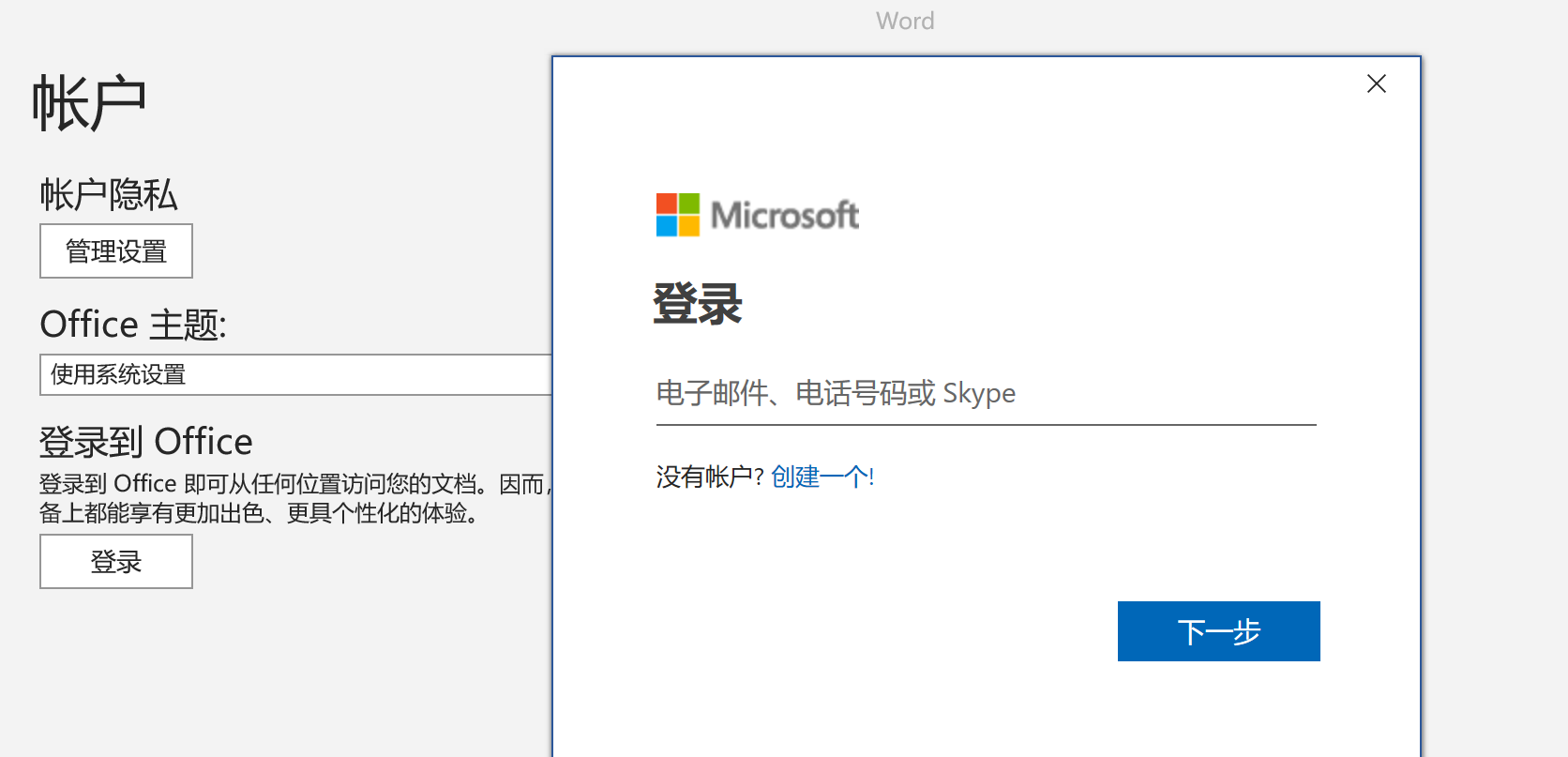Image resolution: width=1568 pixels, height=757 pixels.
Task: Click the 没有帐户? text in the dialog
Action: pos(710,477)
